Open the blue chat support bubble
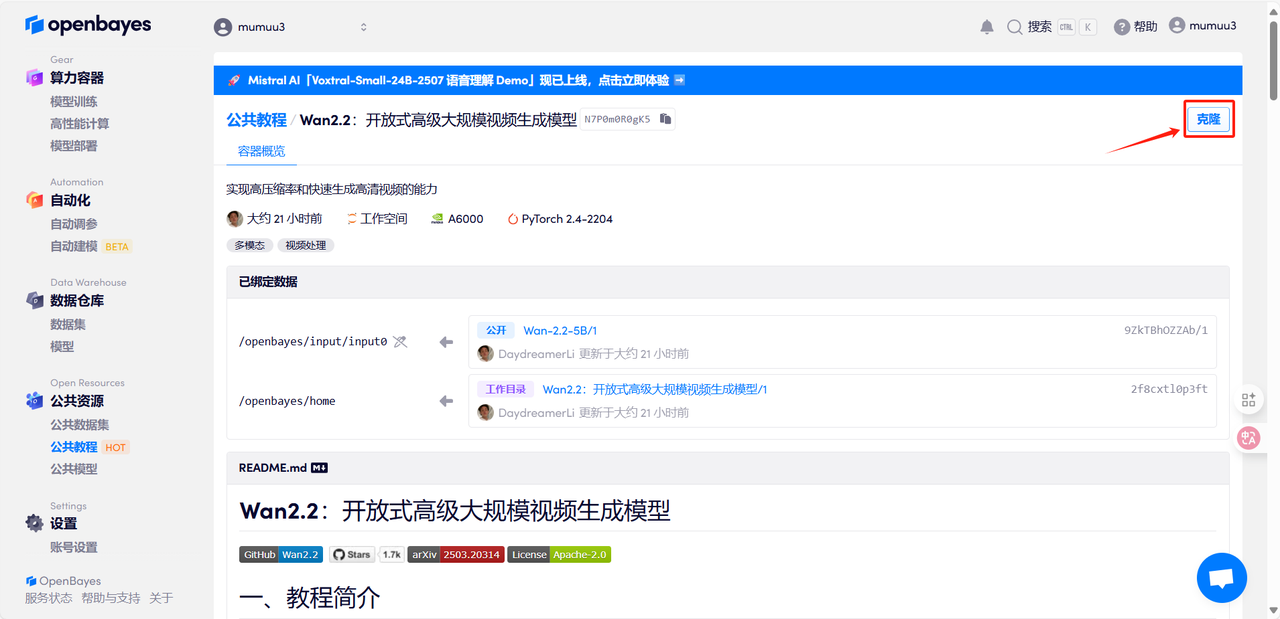This screenshot has height=619, width=1280. coord(1221,578)
